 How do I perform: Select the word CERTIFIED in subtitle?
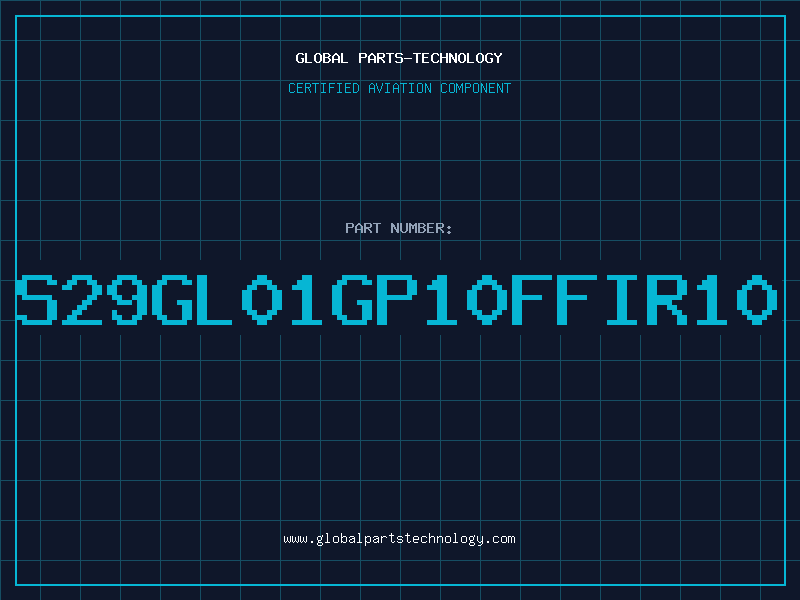point(324,88)
